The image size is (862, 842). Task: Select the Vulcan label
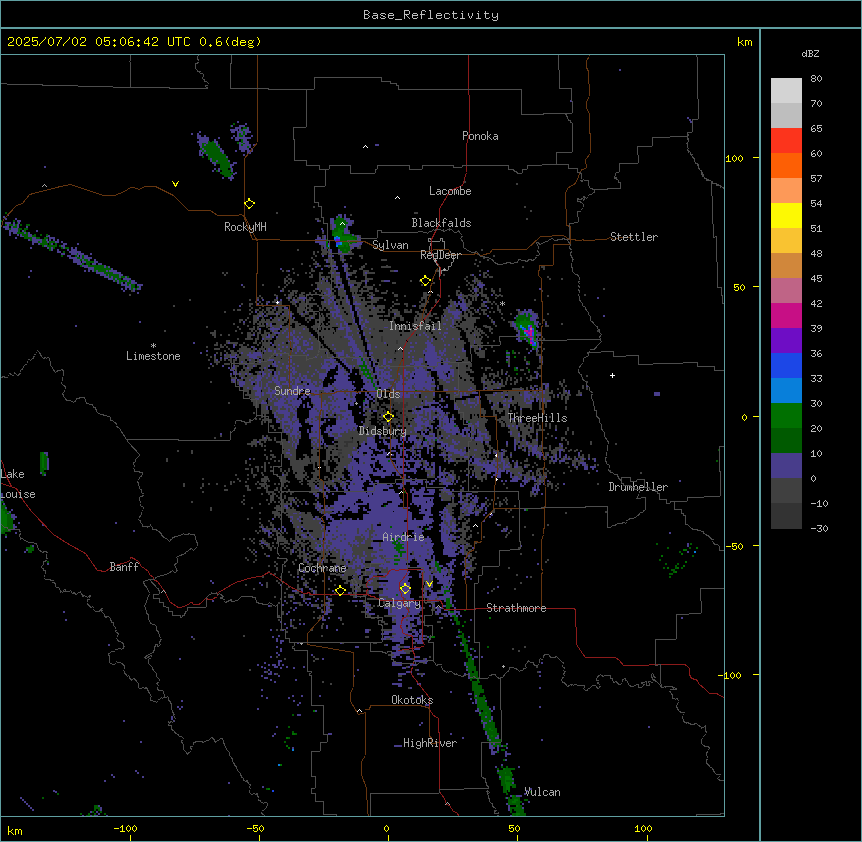[542, 792]
